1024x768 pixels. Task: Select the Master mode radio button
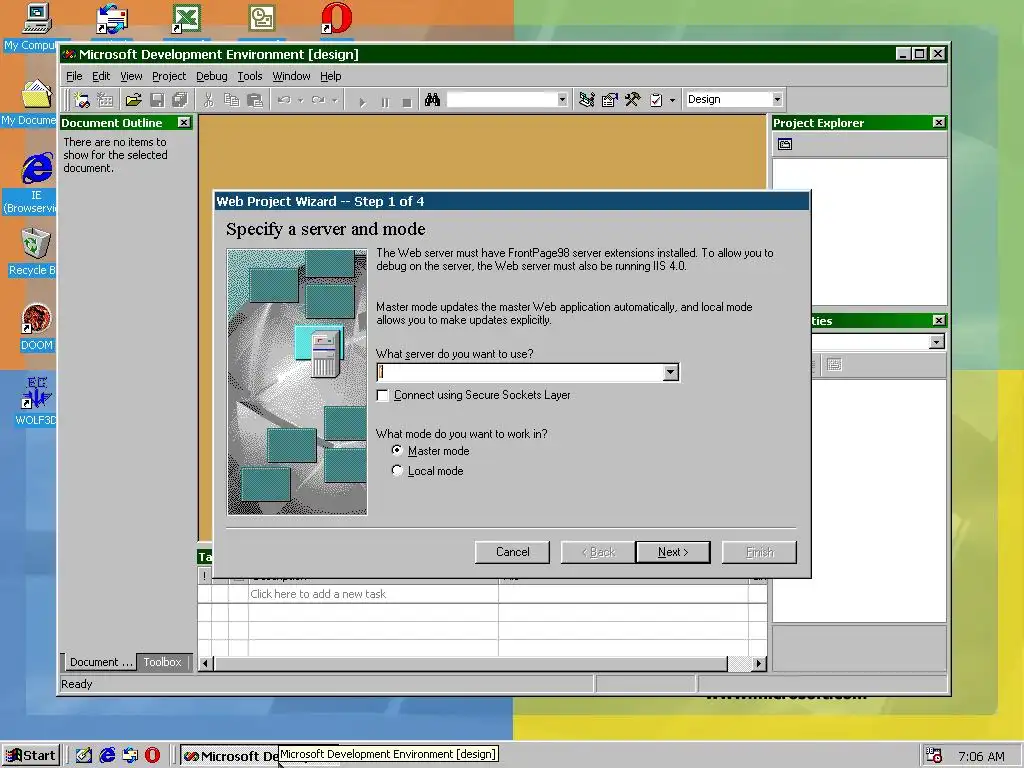point(397,451)
